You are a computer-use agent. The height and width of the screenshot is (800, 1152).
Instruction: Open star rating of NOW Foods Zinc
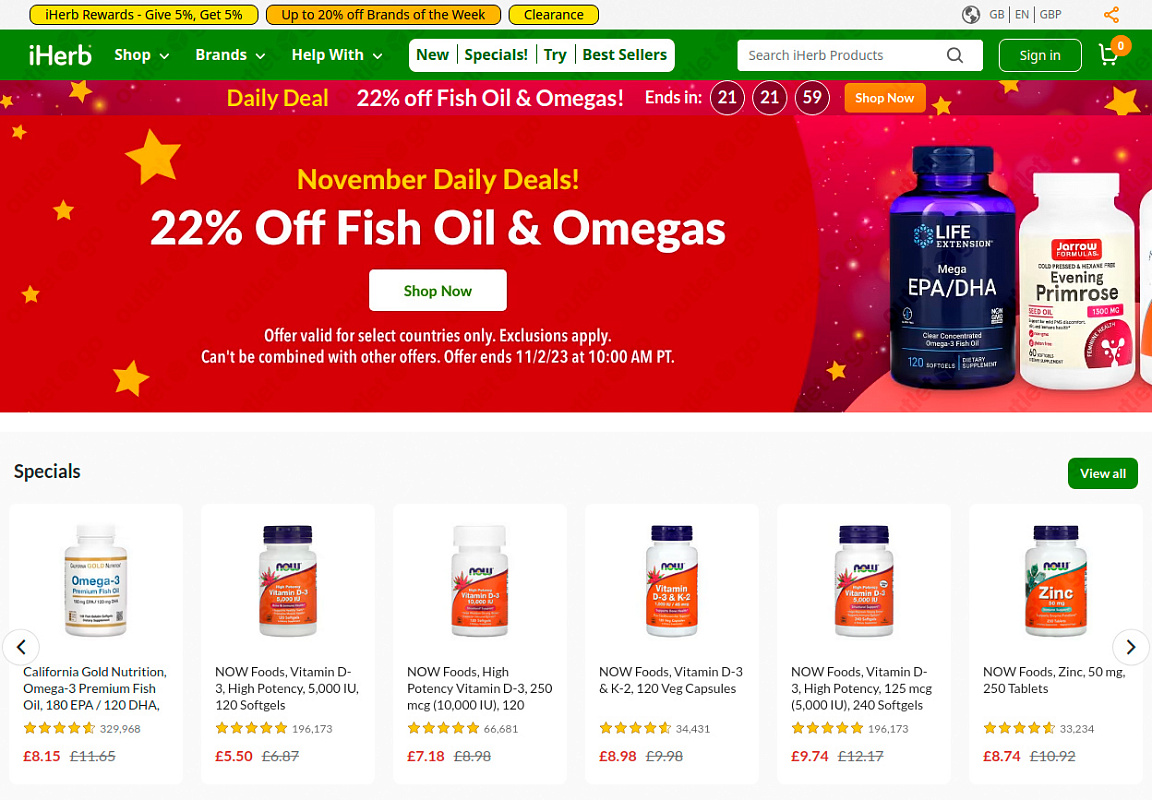click(1019, 728)
